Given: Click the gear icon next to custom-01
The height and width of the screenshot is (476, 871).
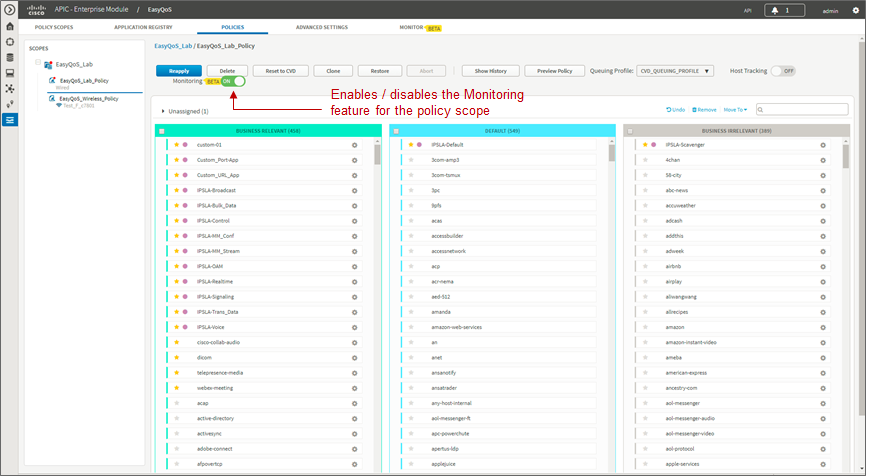Looking at the screenshot, I should [354, 145].
